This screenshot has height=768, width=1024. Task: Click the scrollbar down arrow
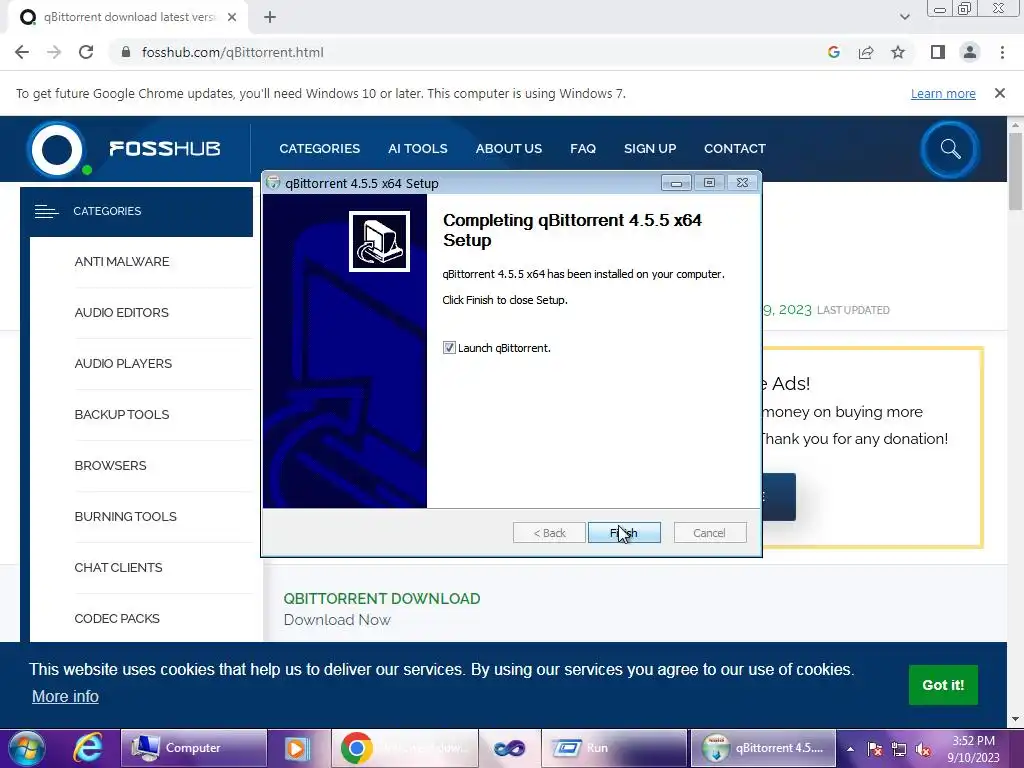click(1015, 720)
